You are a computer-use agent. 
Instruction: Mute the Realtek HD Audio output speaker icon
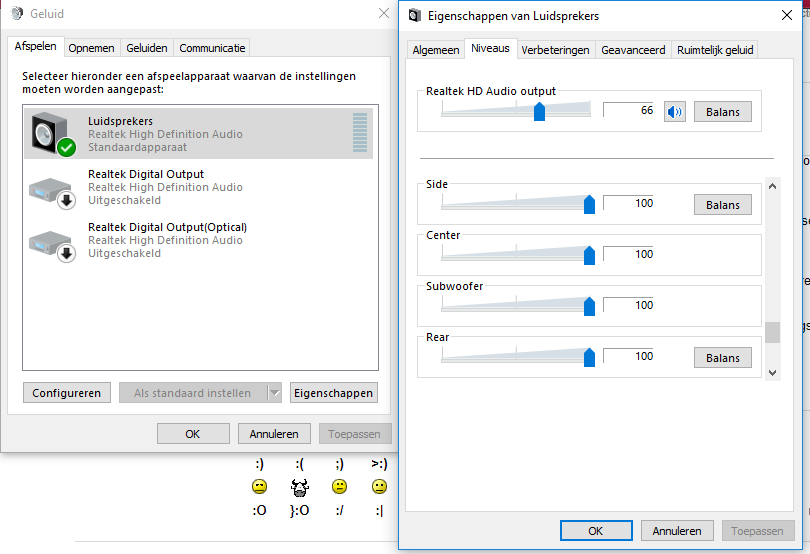coord(676,111)
